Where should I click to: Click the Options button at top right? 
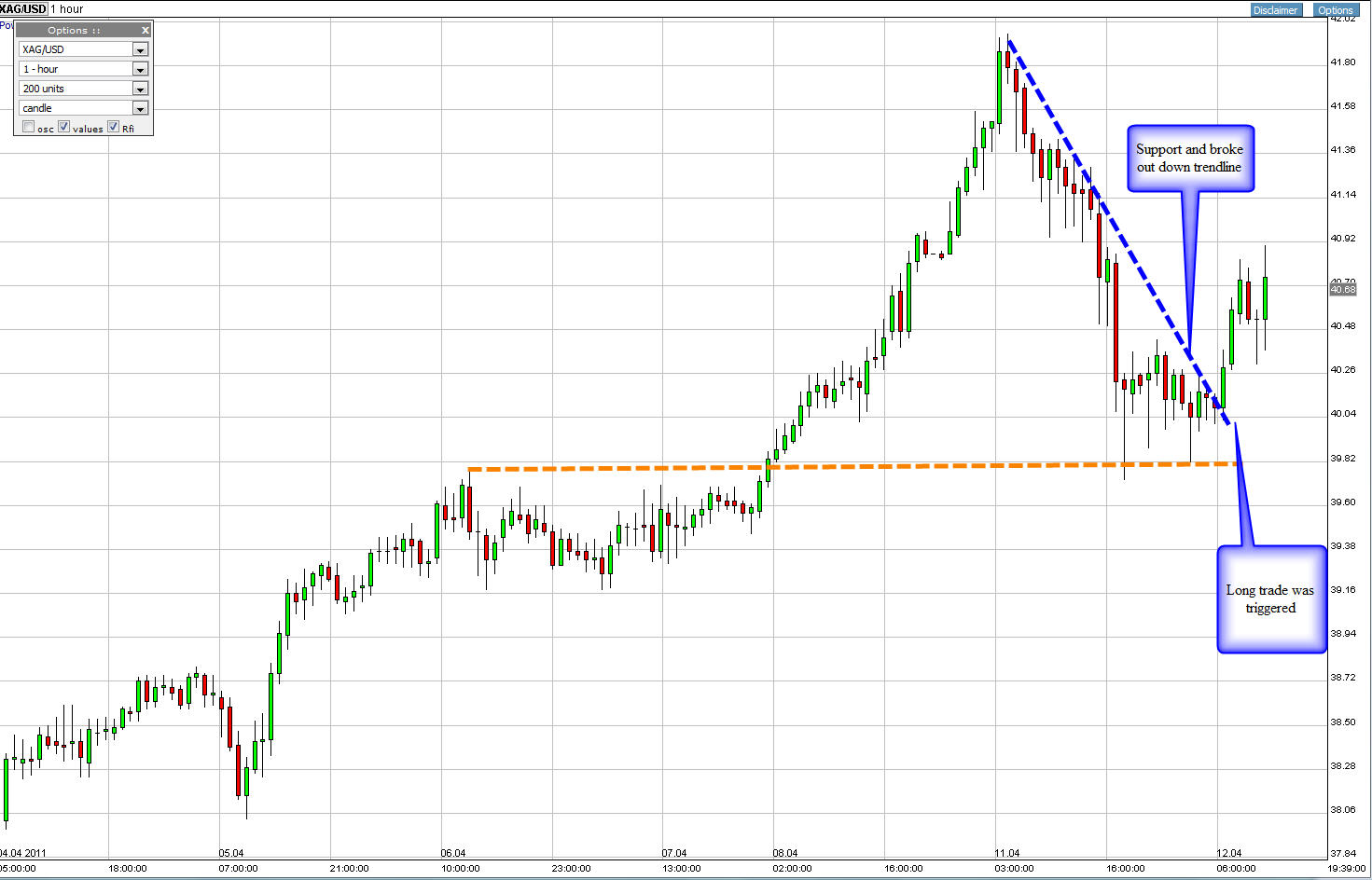tap(1335, 10)
